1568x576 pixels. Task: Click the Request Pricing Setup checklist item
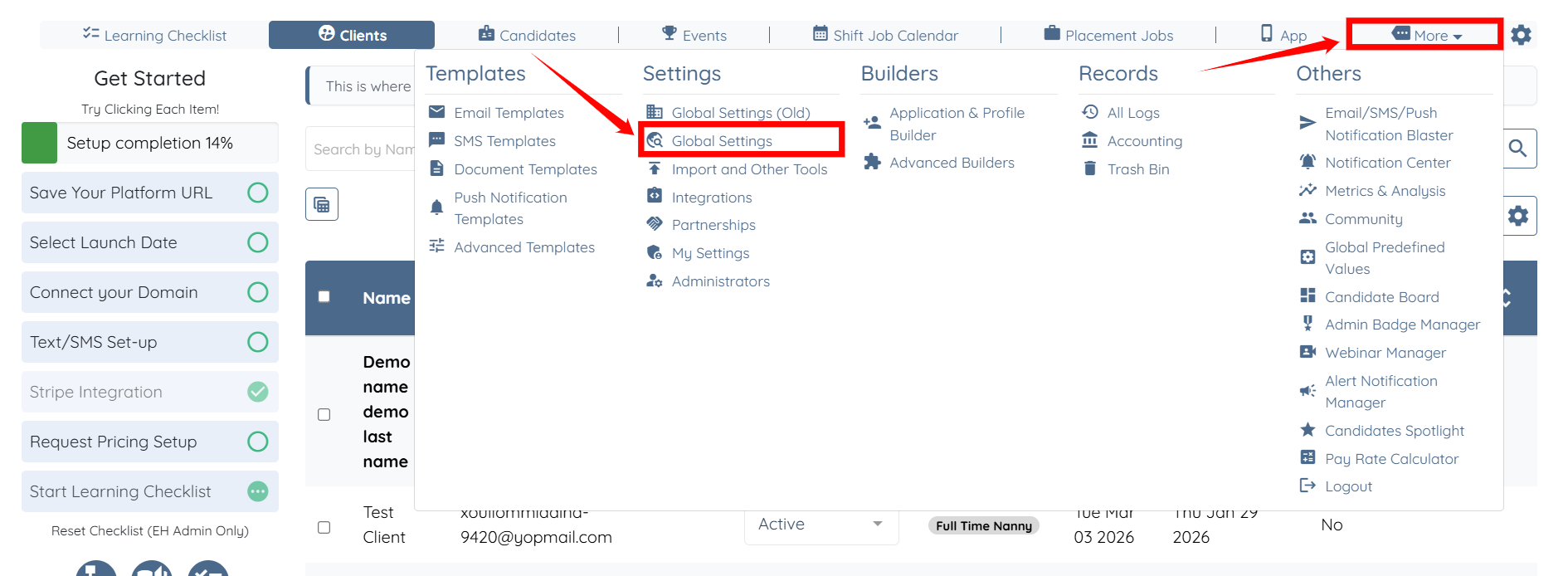pyautogui.click(x=149, y=442)
